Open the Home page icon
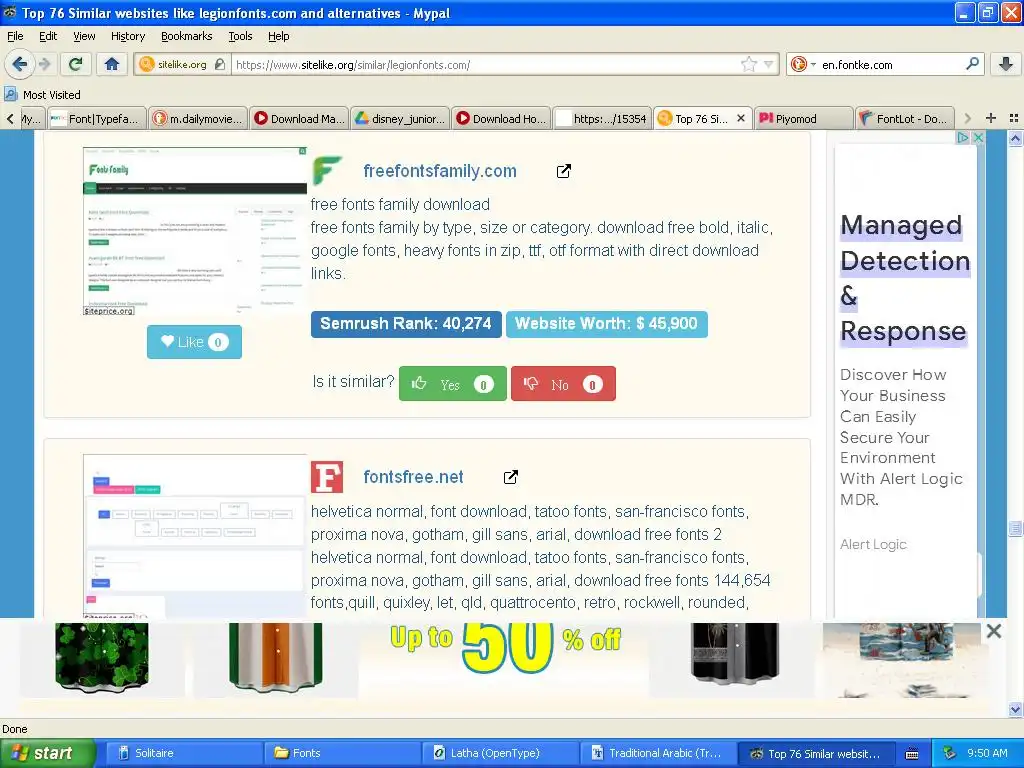The image size is (1024, 768). 112,64
